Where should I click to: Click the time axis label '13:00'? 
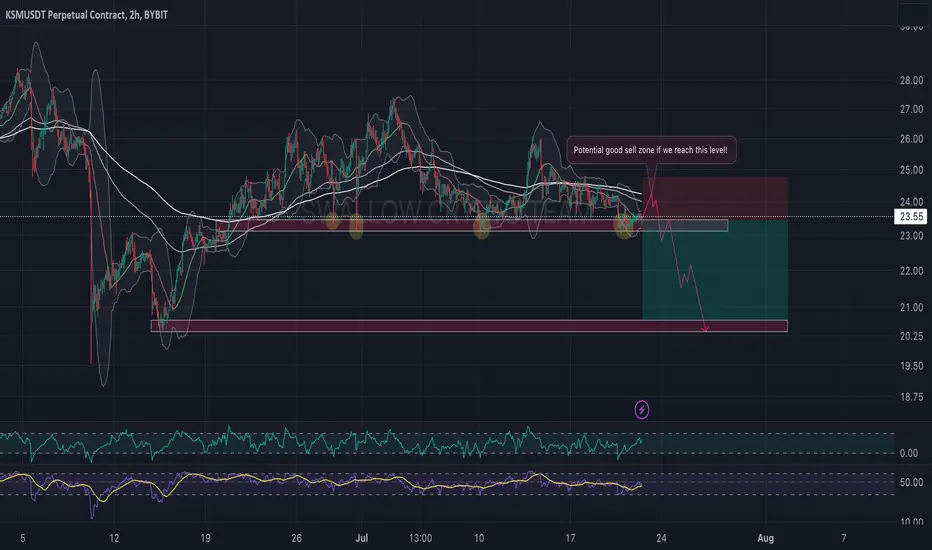(420, 538)
